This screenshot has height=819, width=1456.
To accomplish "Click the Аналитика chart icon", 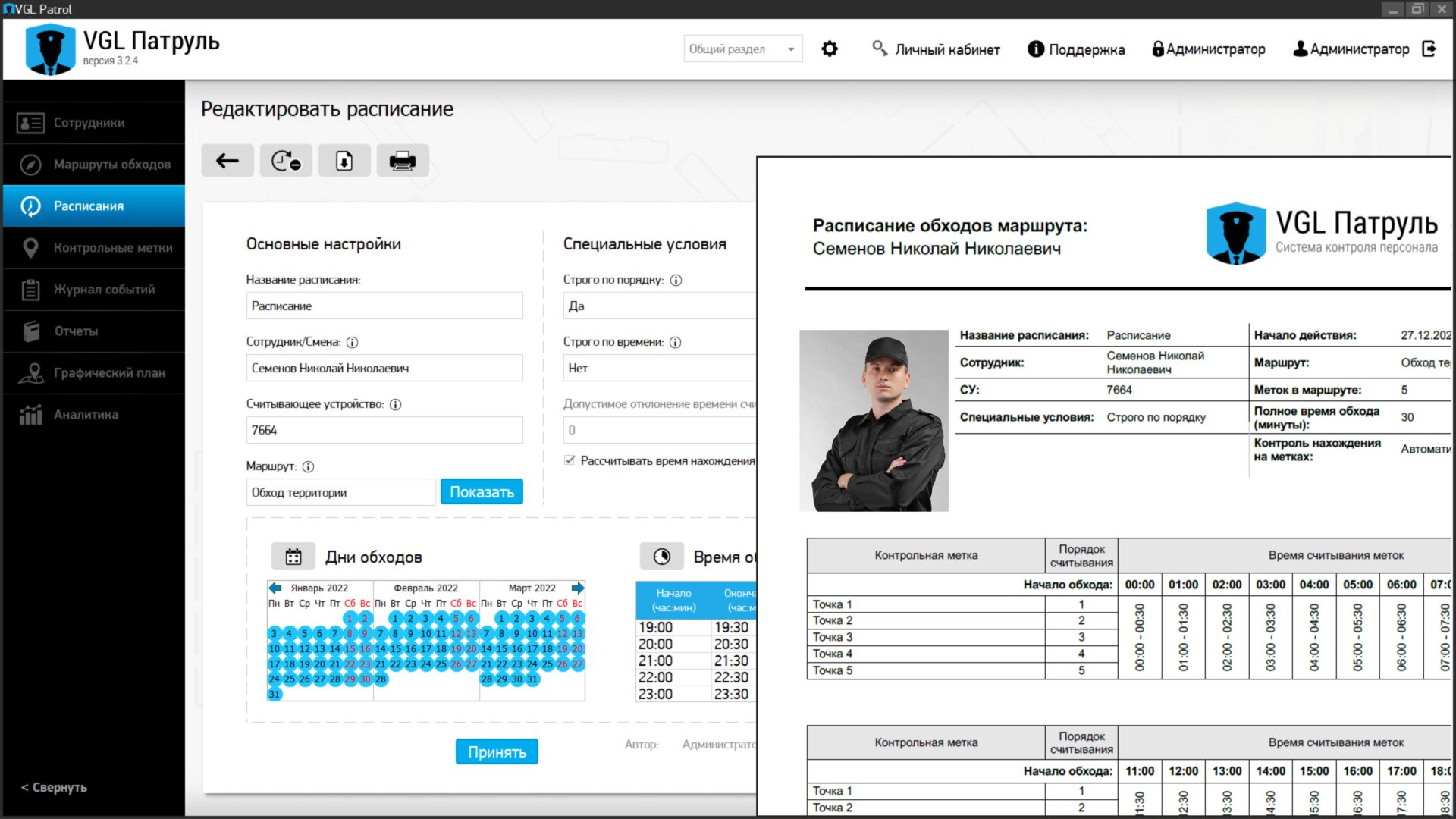I will pos(30,415).
